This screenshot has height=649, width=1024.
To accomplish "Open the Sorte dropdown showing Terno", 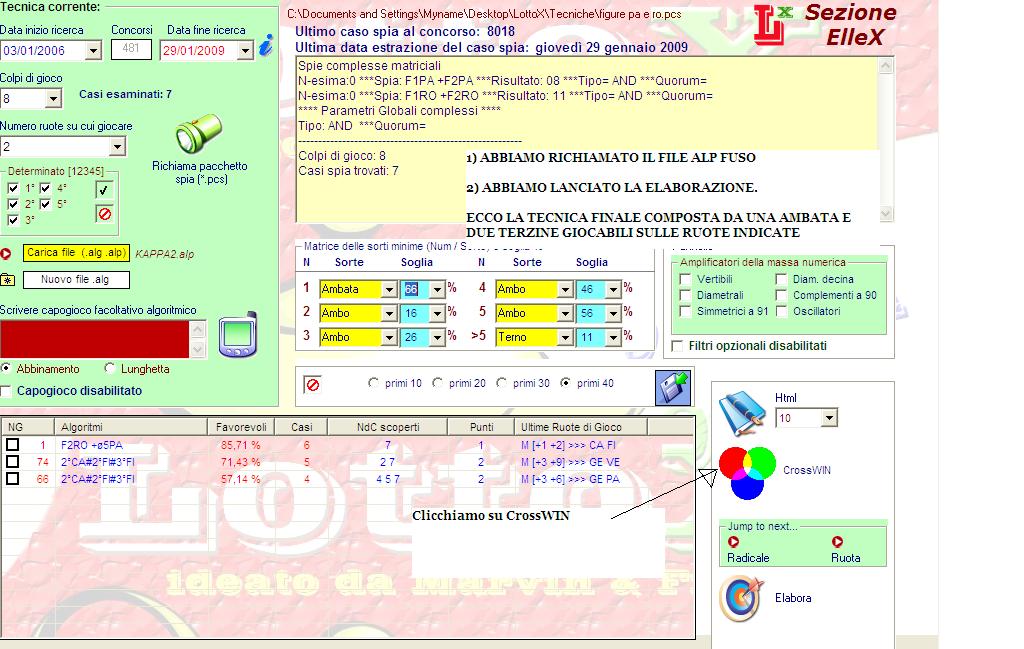I will (565, 338).
